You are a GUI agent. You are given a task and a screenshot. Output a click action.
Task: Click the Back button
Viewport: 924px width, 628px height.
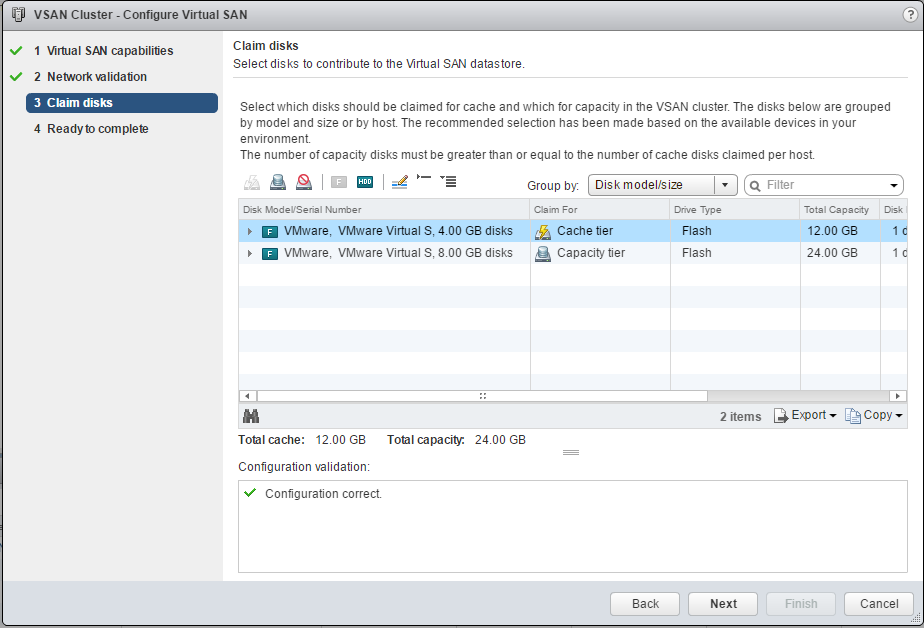[645, 604]
